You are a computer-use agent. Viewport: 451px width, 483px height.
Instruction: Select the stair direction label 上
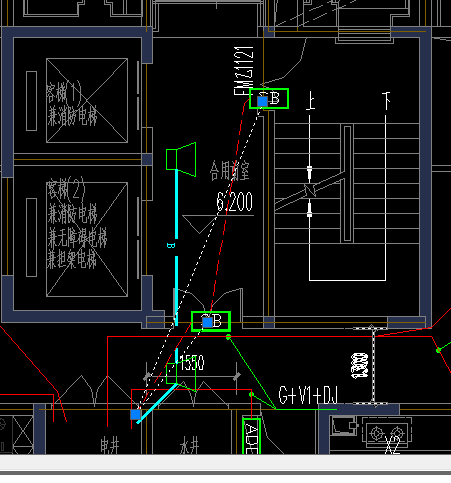pos(310,100)
